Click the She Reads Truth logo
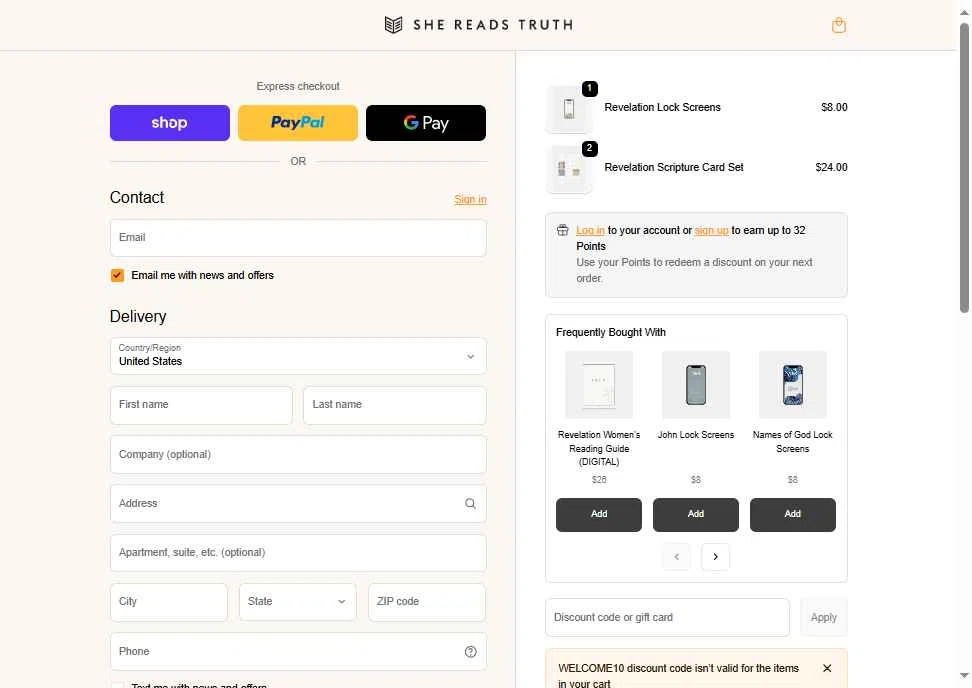The image size is (972, 688). (479, 25)
